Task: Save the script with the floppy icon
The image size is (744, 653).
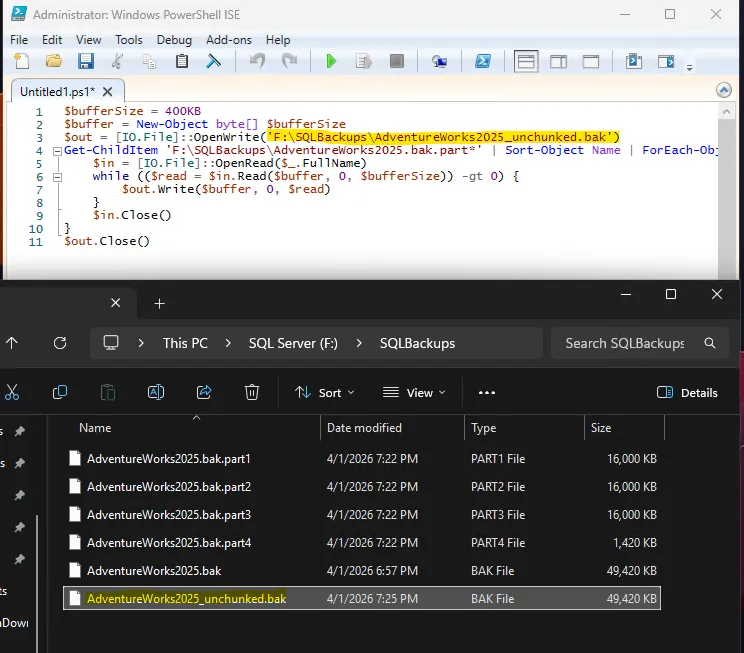Action: (x=86, y=61)
